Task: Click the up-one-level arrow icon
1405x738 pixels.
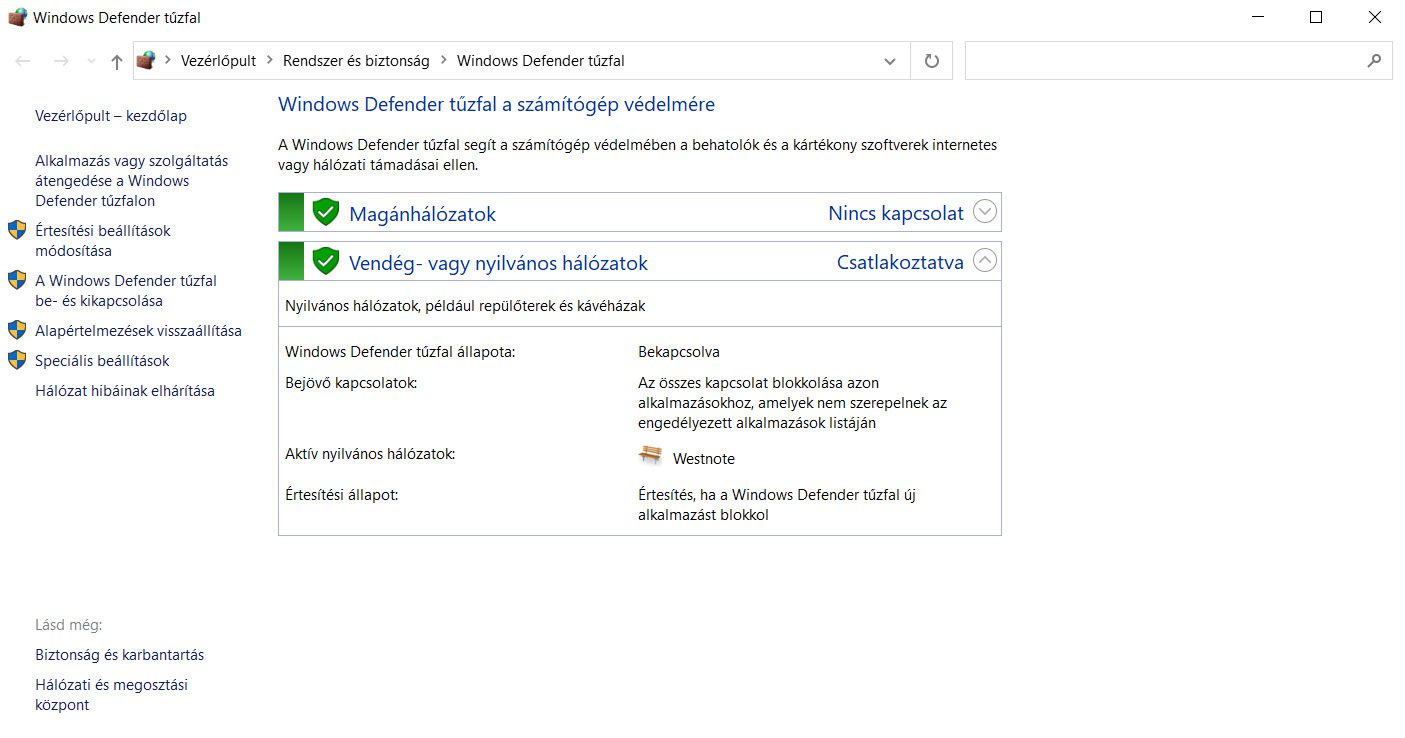Action: point(117,61)
